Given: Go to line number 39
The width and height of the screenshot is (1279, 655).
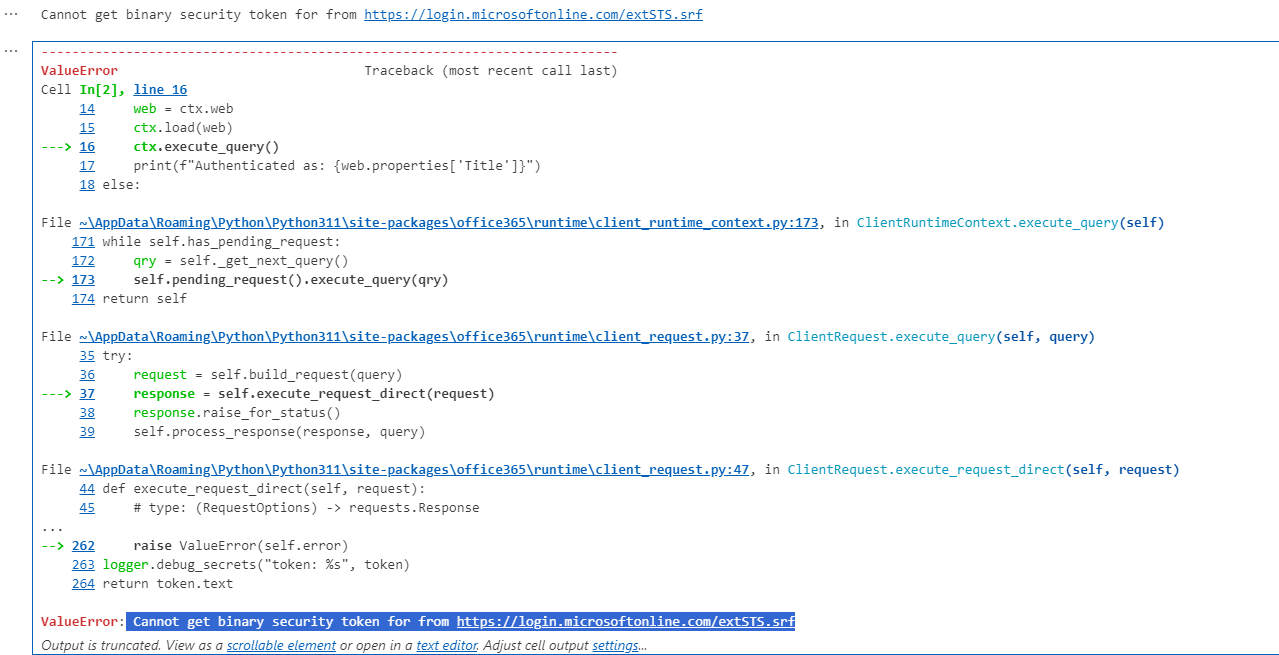Looking at the screenshot, I should [87, 432].
